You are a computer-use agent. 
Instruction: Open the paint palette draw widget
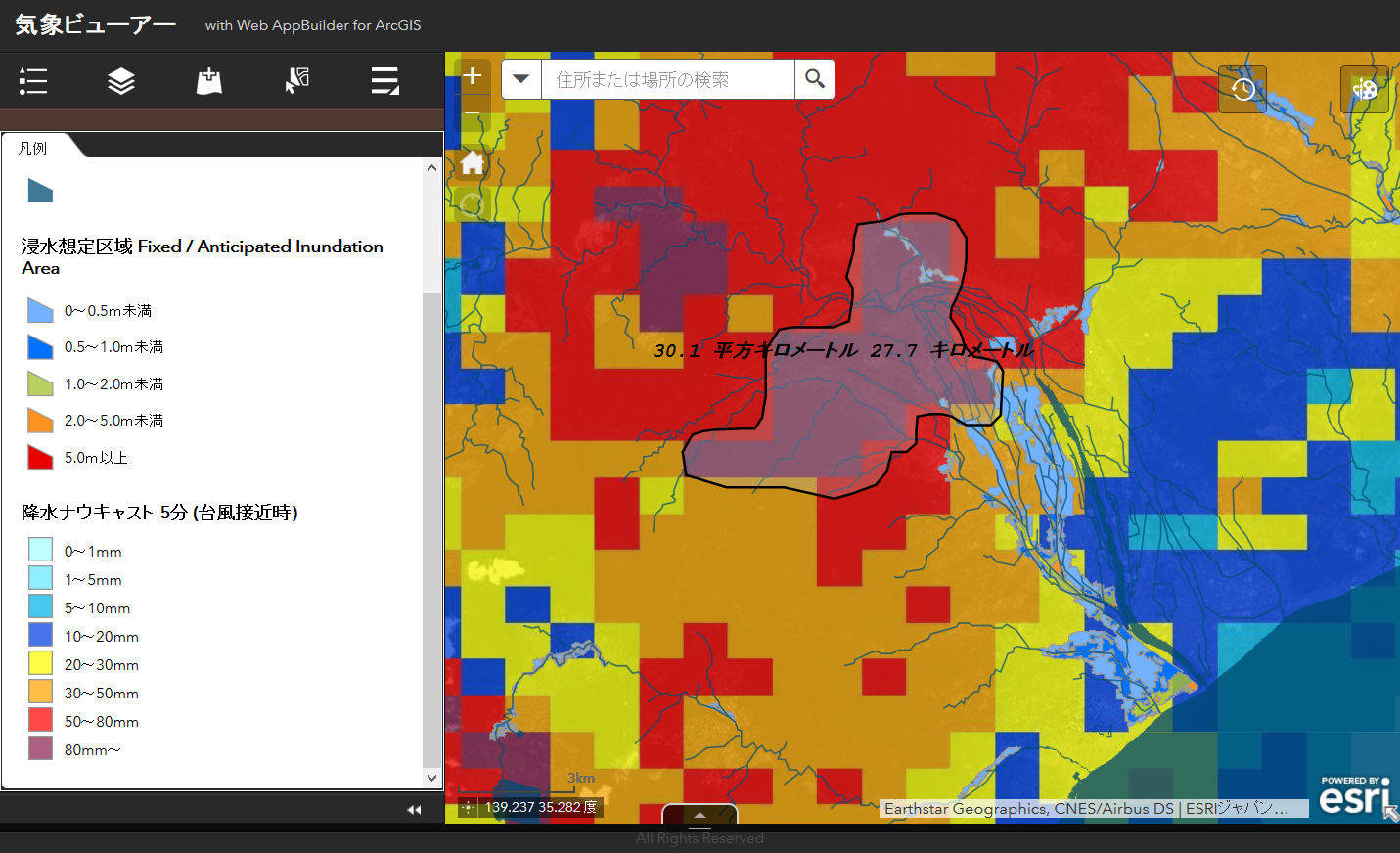pyautogui.click(x=1364, y=89)
